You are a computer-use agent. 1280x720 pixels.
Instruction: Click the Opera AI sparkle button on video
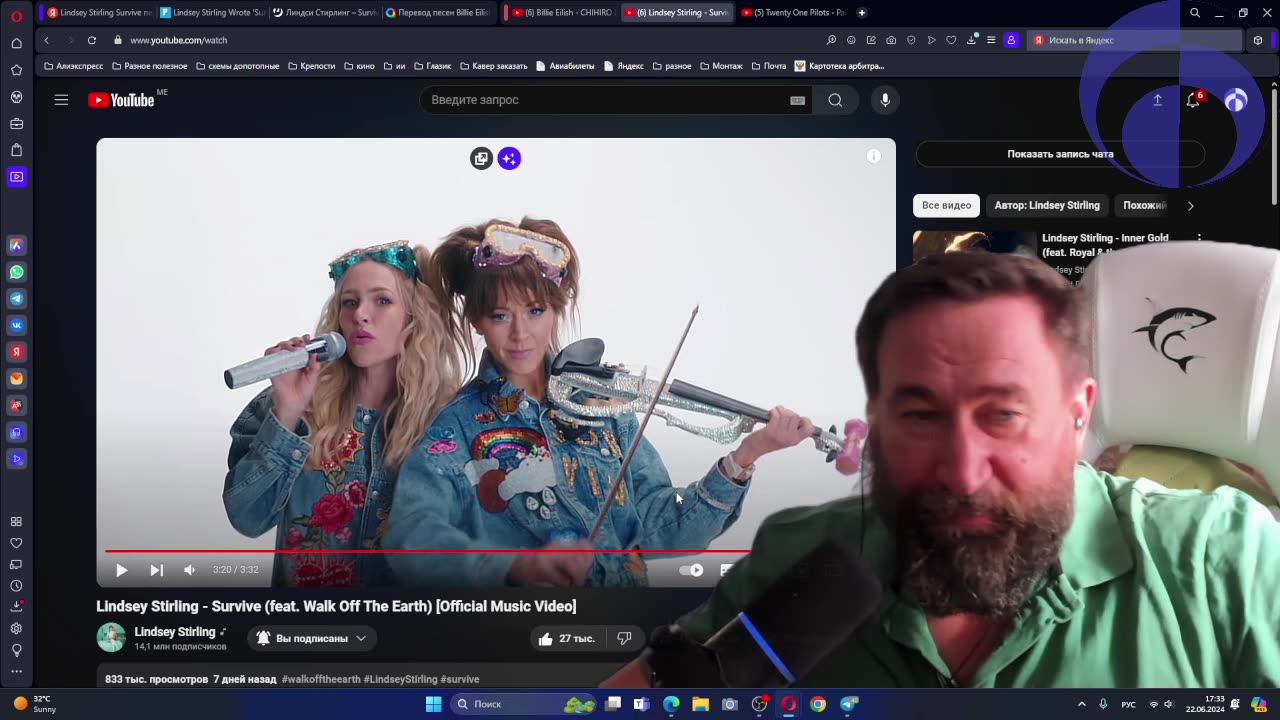509,158
